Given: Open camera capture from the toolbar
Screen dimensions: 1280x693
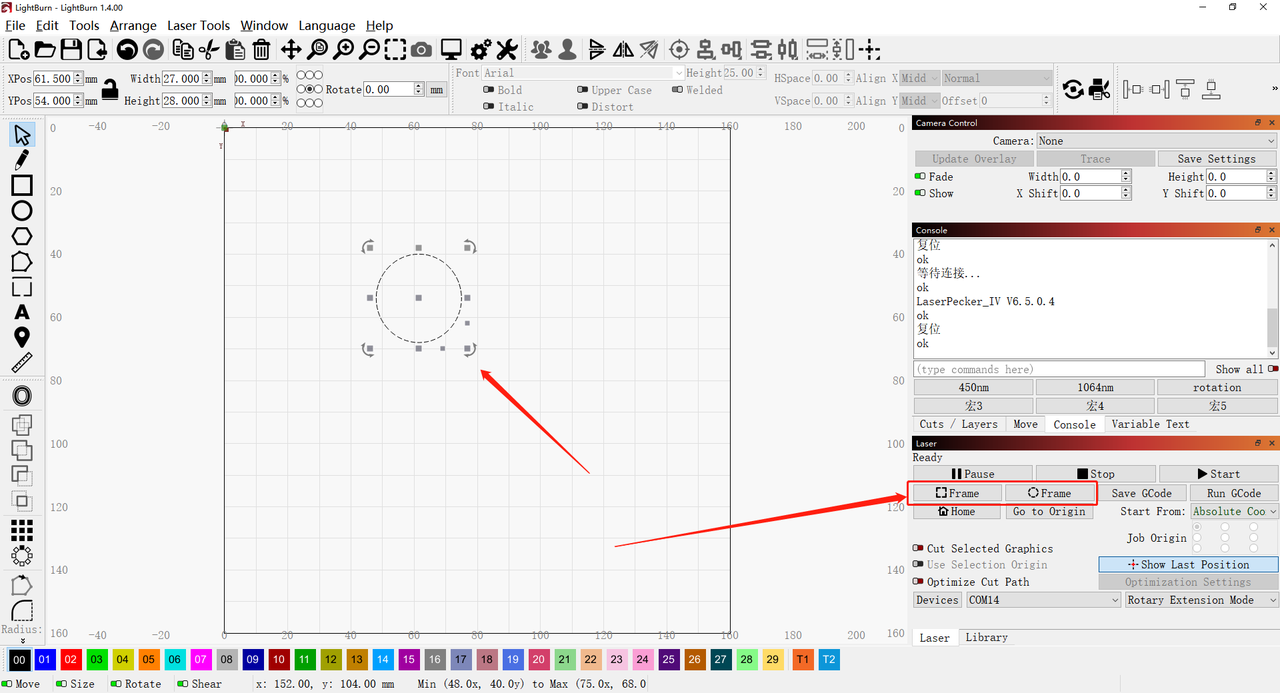Looking at the screenshot, I should pos(422,49).
